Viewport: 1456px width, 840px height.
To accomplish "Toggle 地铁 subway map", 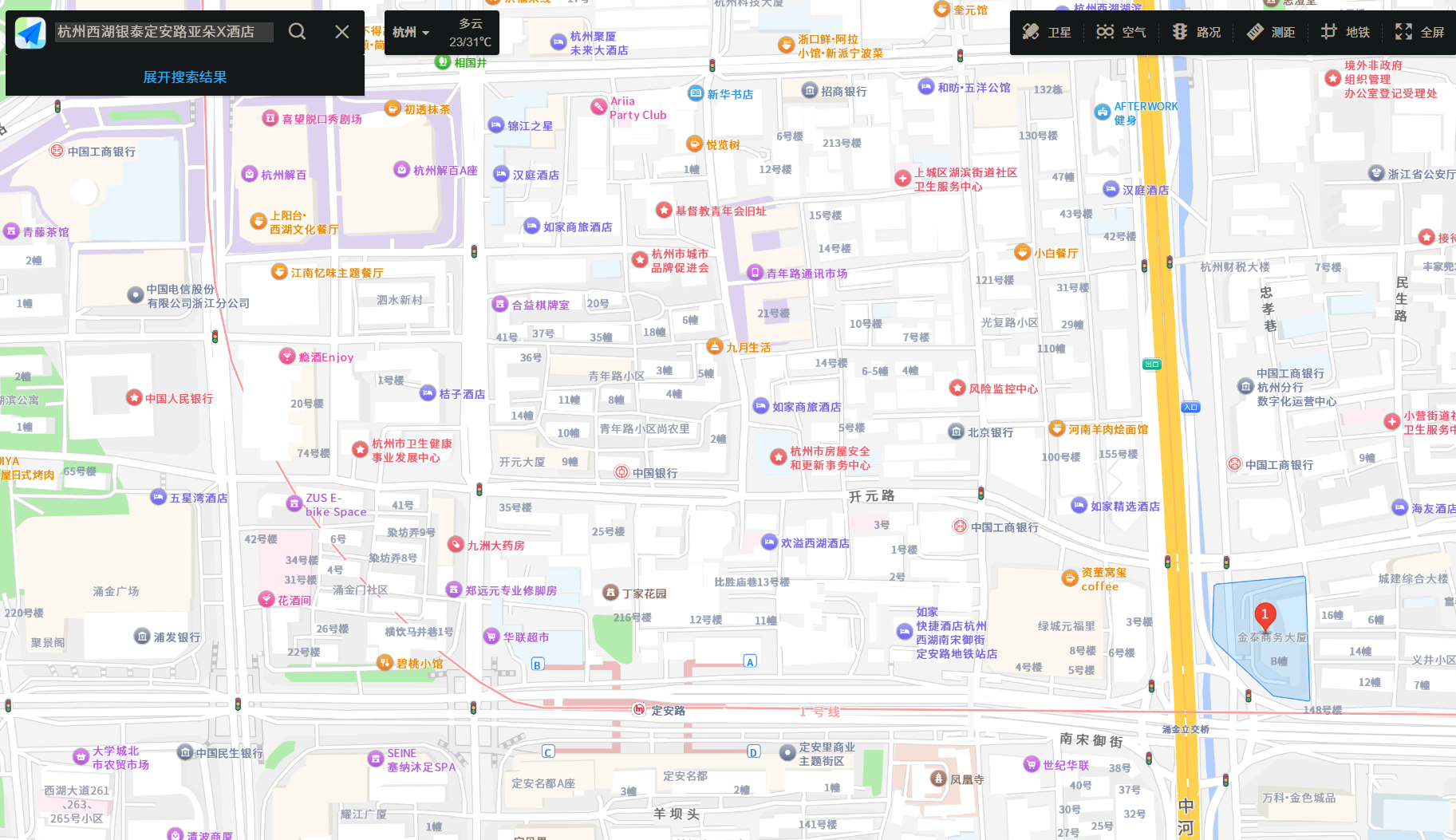I will tap(1345, 32).
